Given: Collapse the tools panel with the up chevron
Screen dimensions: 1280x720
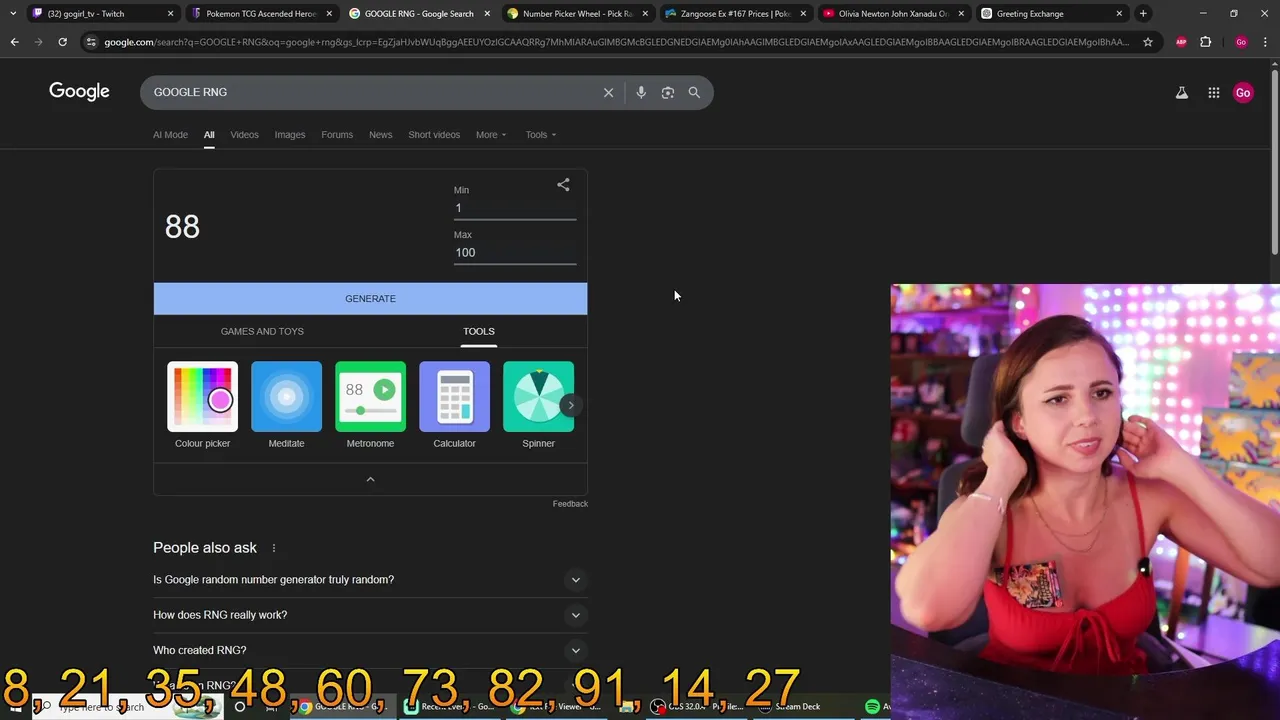Looking at the screenshot, I should click(370, 479).
